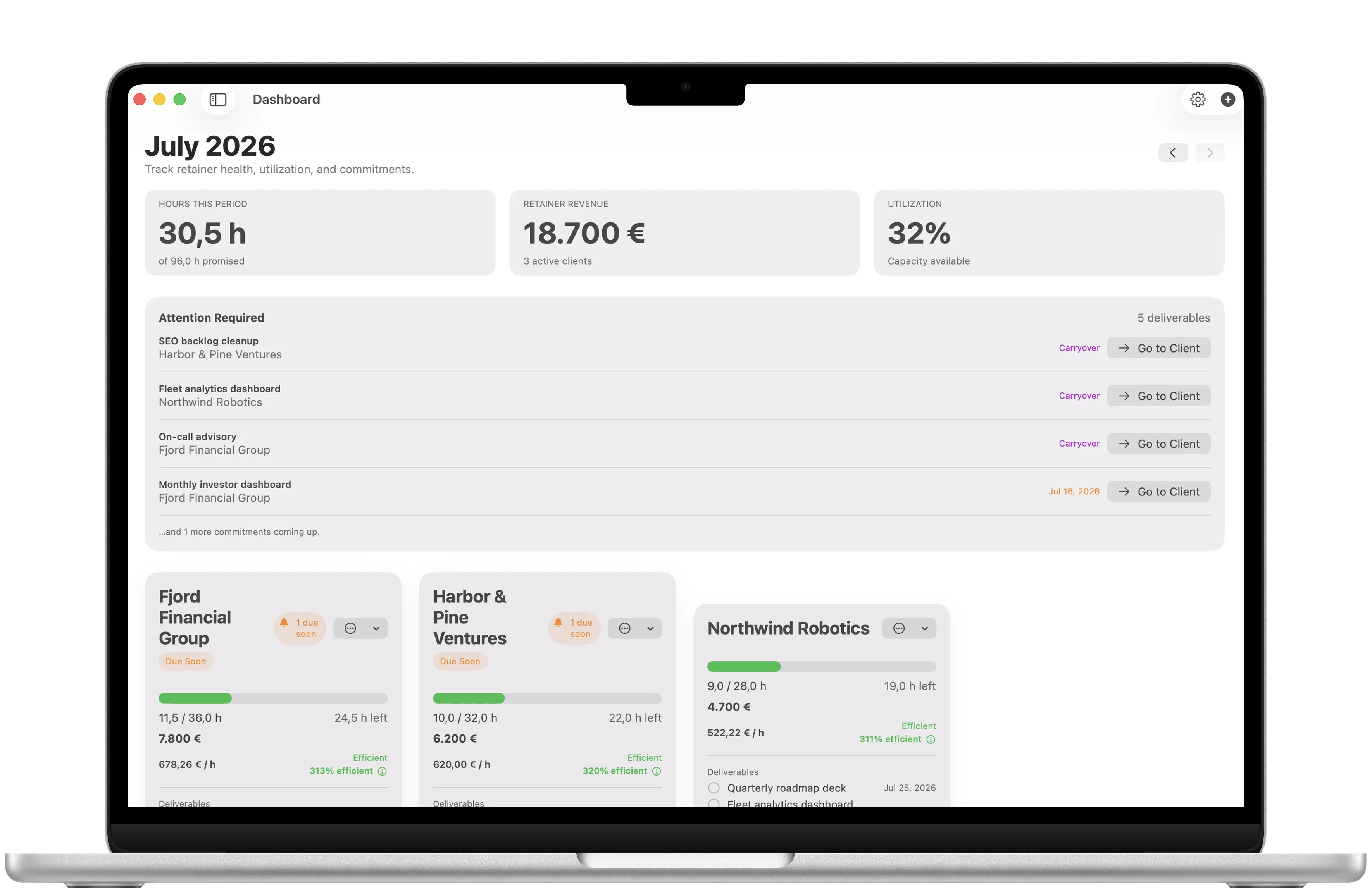
Task: Go to previous month arrow
Action: 1172,153
